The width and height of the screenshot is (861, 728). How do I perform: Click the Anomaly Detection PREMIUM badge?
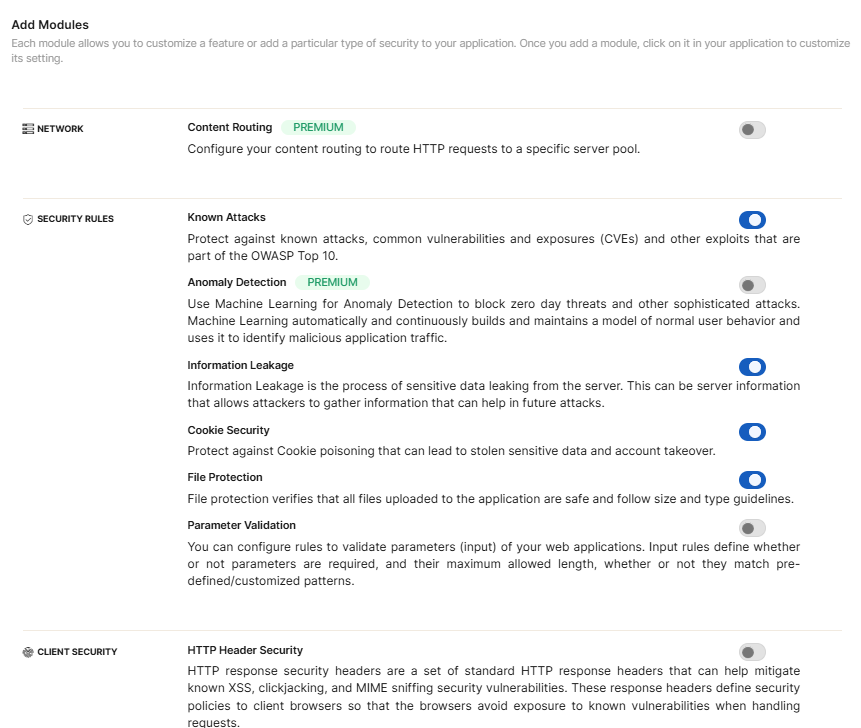click(332, 283)
